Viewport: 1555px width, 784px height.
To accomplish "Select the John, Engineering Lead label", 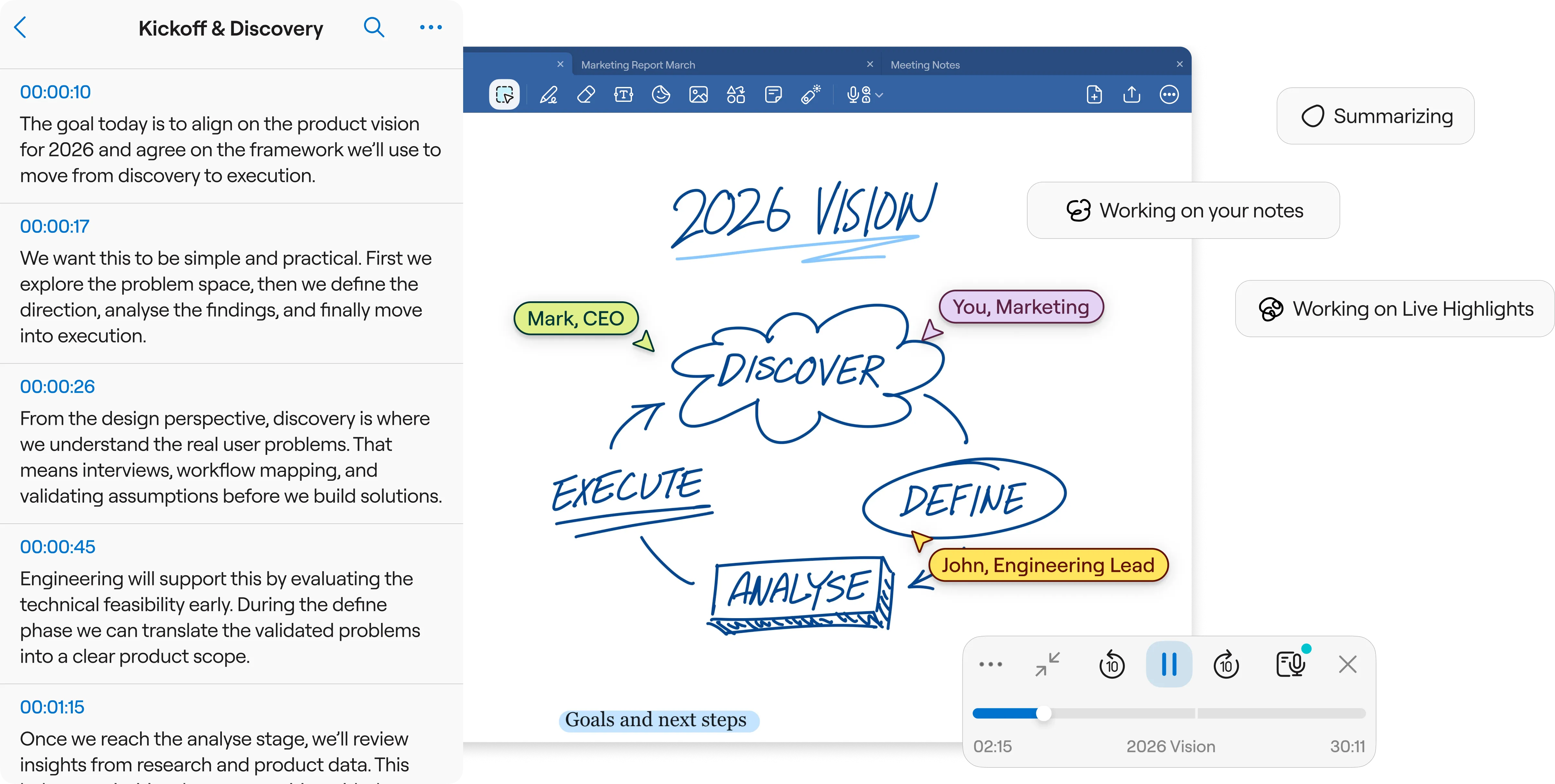I will [1048, 565].
